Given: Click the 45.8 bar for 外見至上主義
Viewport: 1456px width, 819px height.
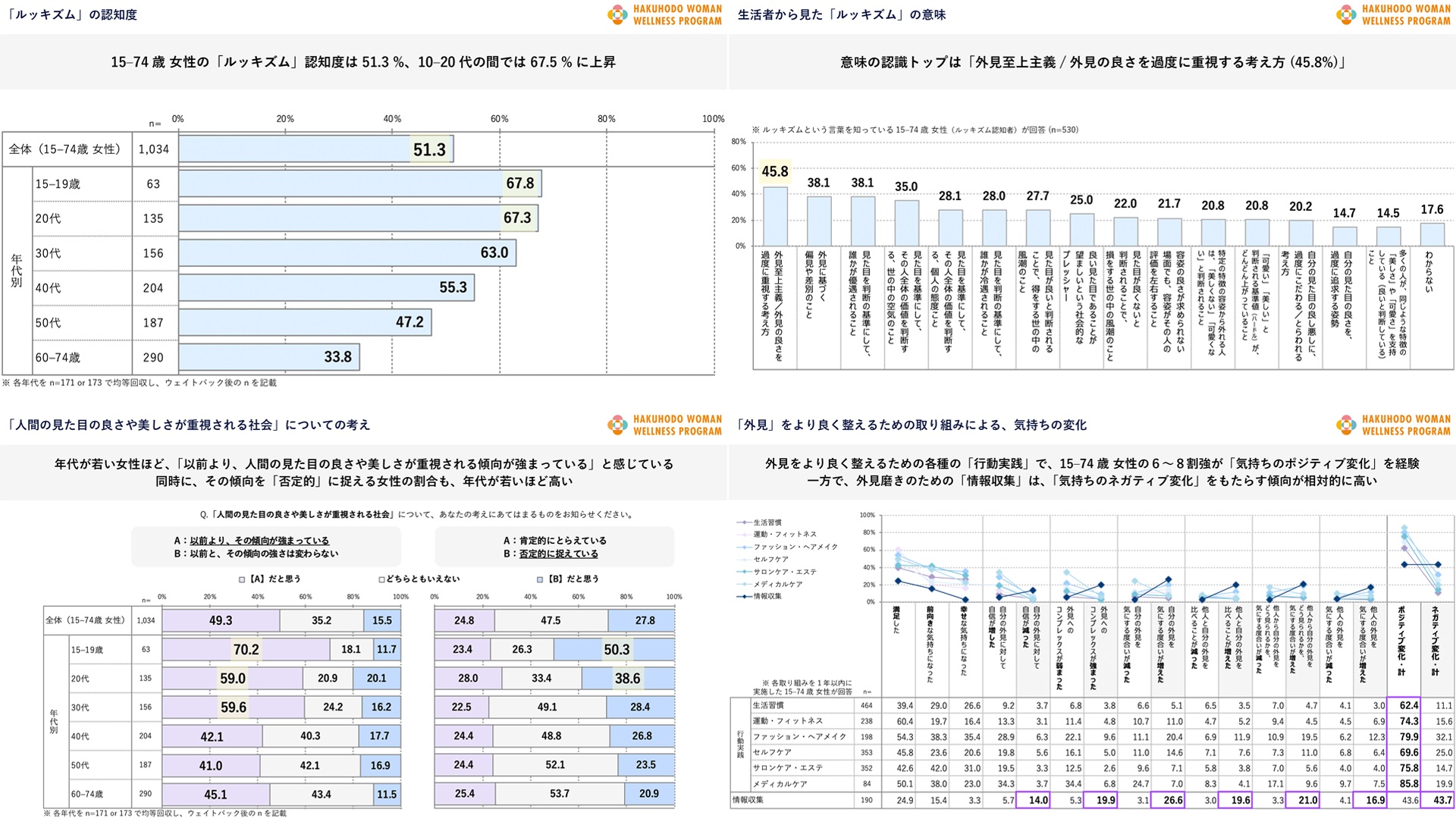Looking at the screenshot, I should click(775, 216).
